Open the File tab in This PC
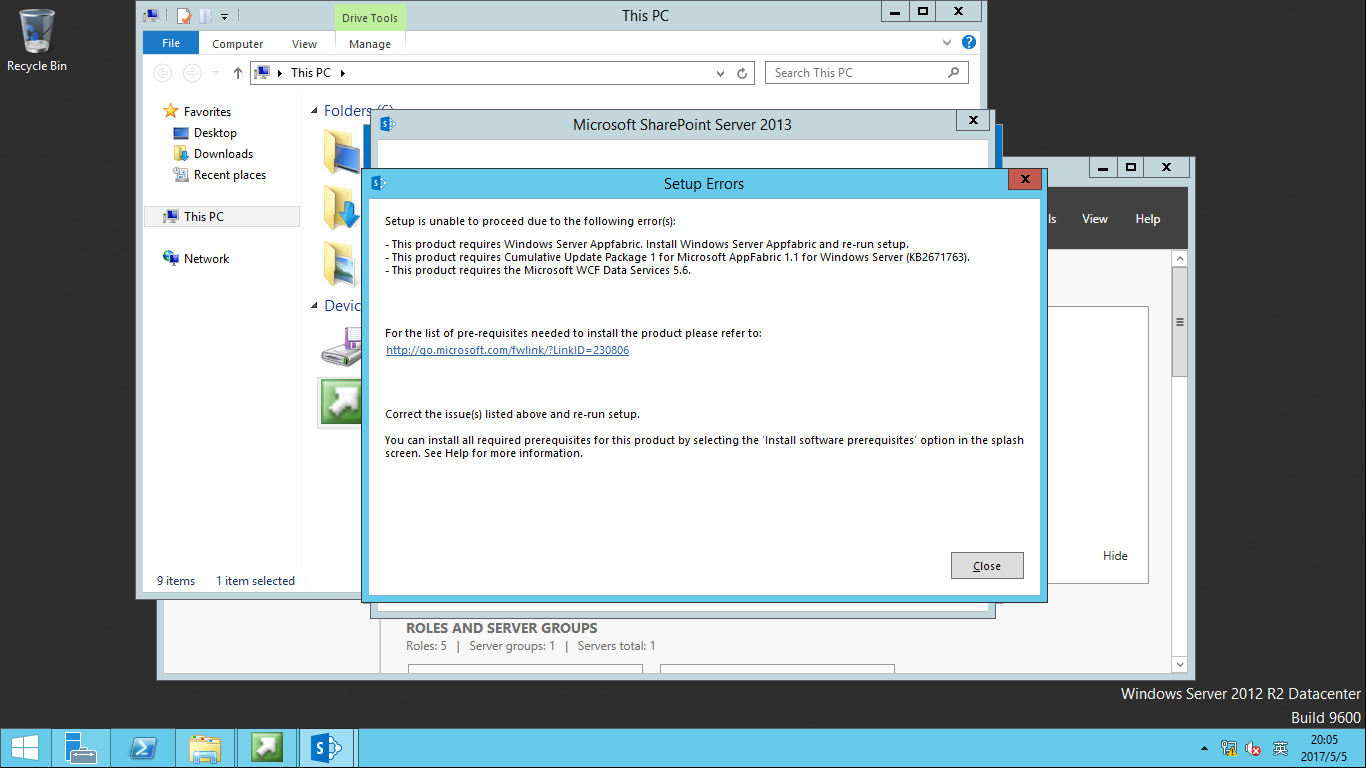Screen dimensions: 1366x768 (171, 43)
